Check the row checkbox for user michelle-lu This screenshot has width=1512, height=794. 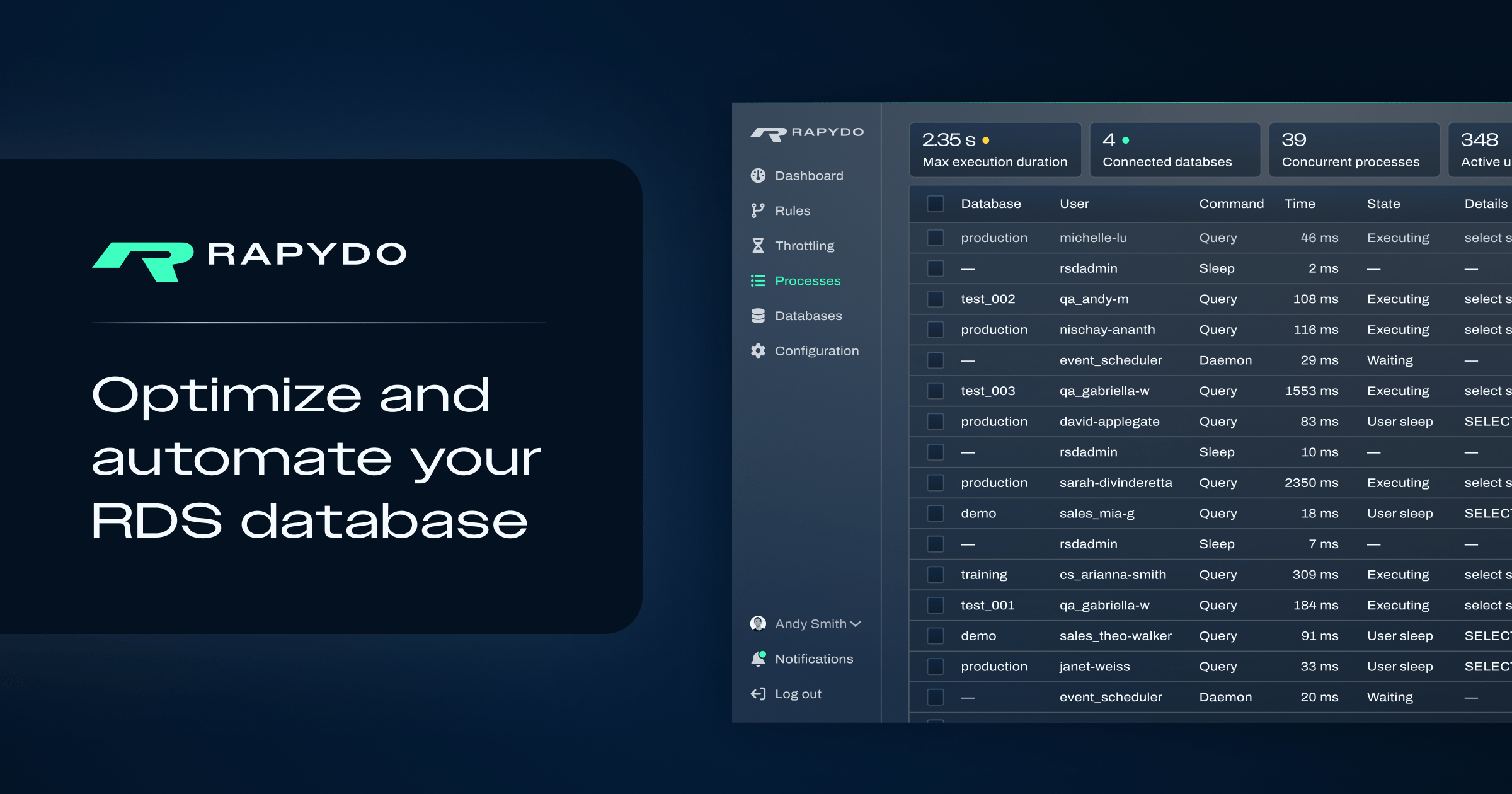click(x=934, y=238)
